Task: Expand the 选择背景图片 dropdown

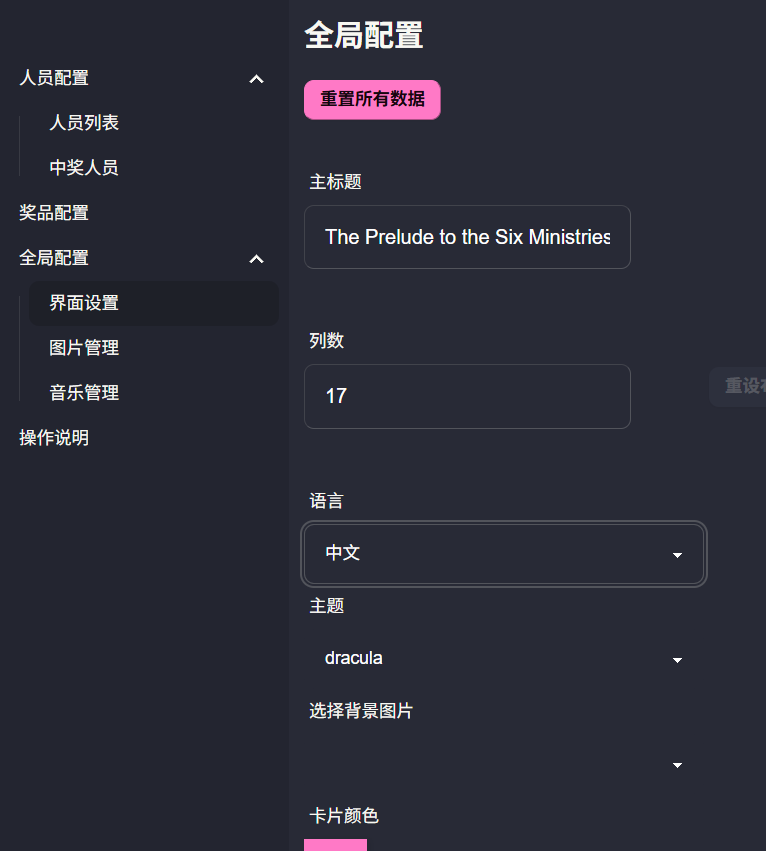Action: (x=504, y=765)
